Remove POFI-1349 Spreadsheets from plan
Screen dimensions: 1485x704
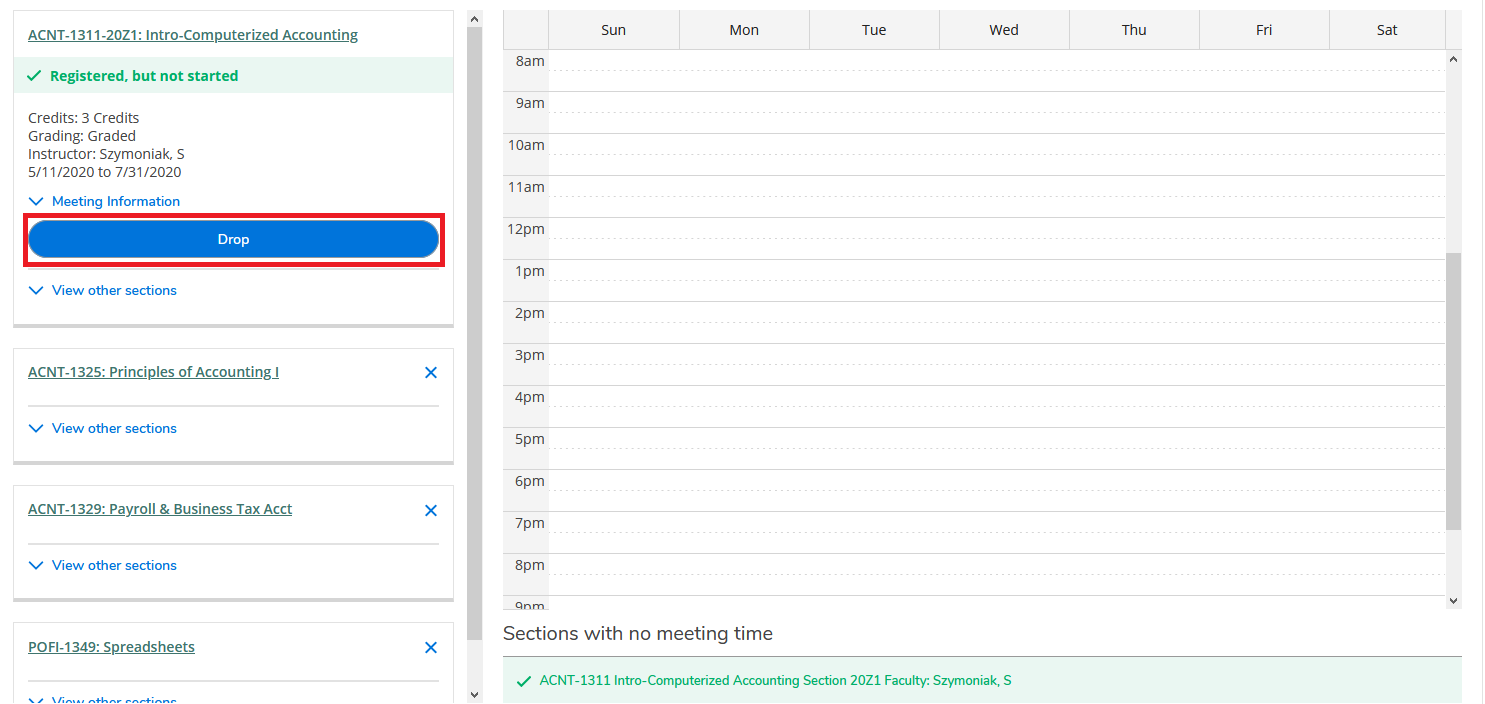[431, 647]
